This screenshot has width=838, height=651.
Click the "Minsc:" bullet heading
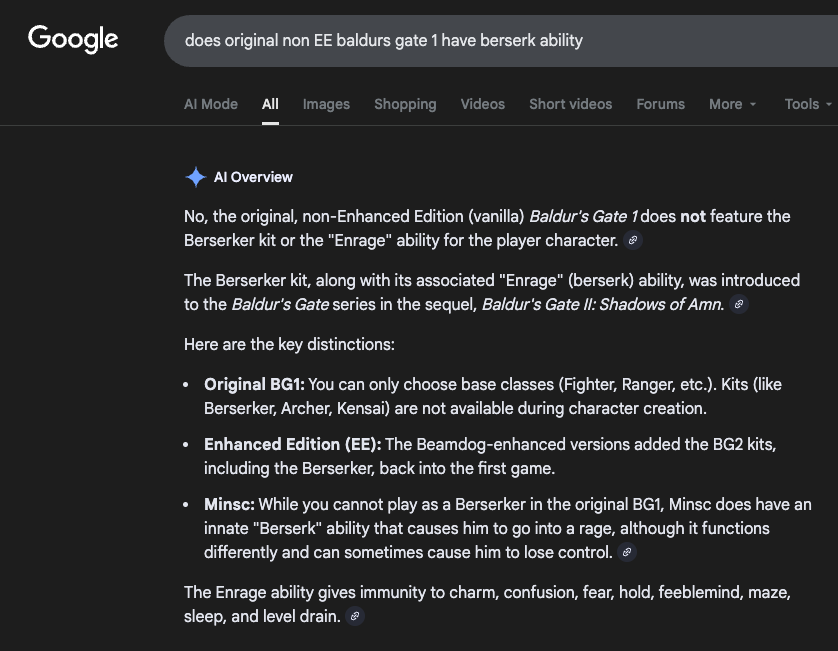tap(229, 504)
